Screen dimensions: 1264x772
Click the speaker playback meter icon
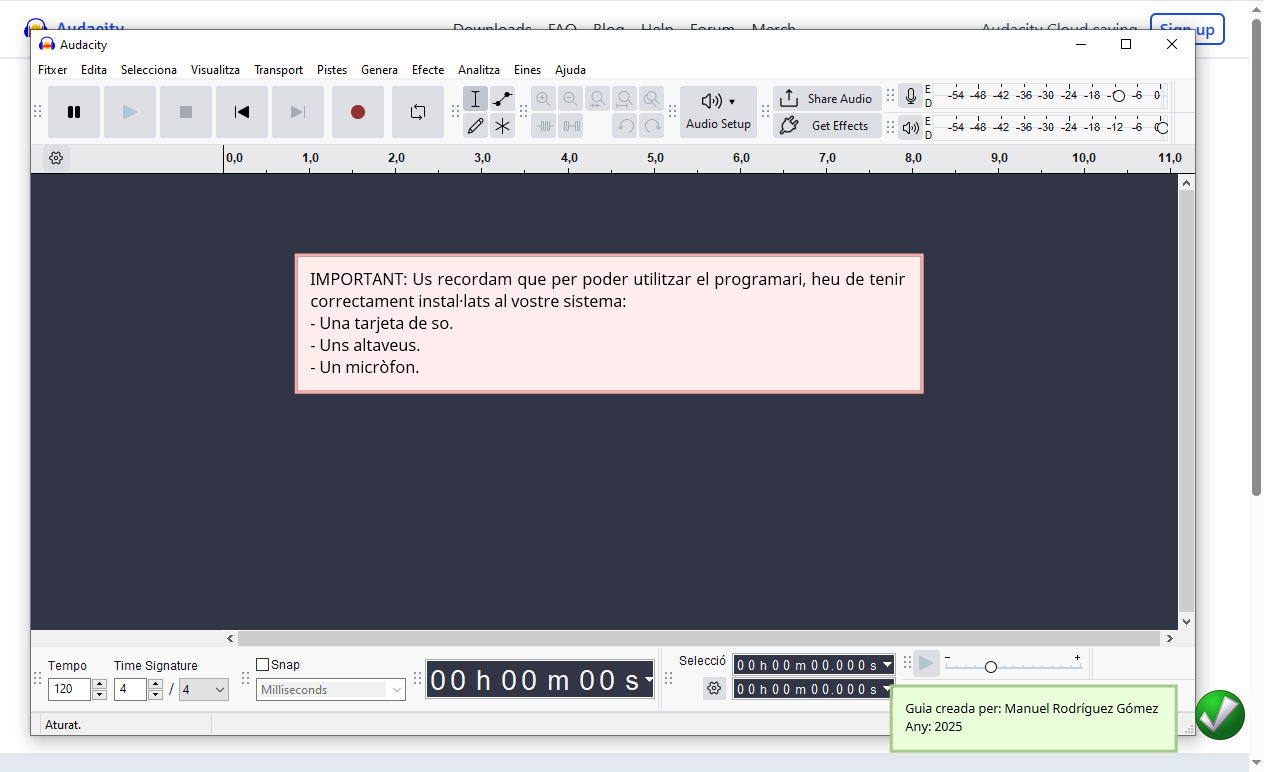pos(910,127)
